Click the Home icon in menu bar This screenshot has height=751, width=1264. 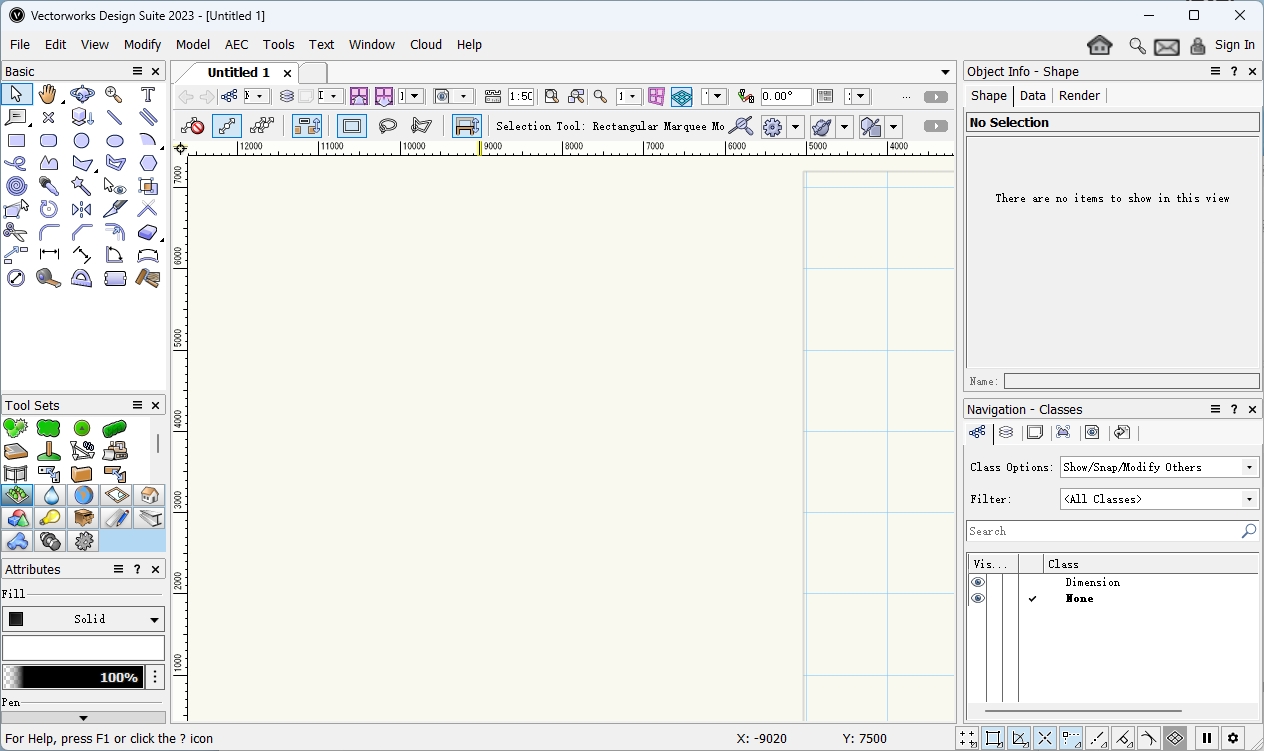[1099, 45]
